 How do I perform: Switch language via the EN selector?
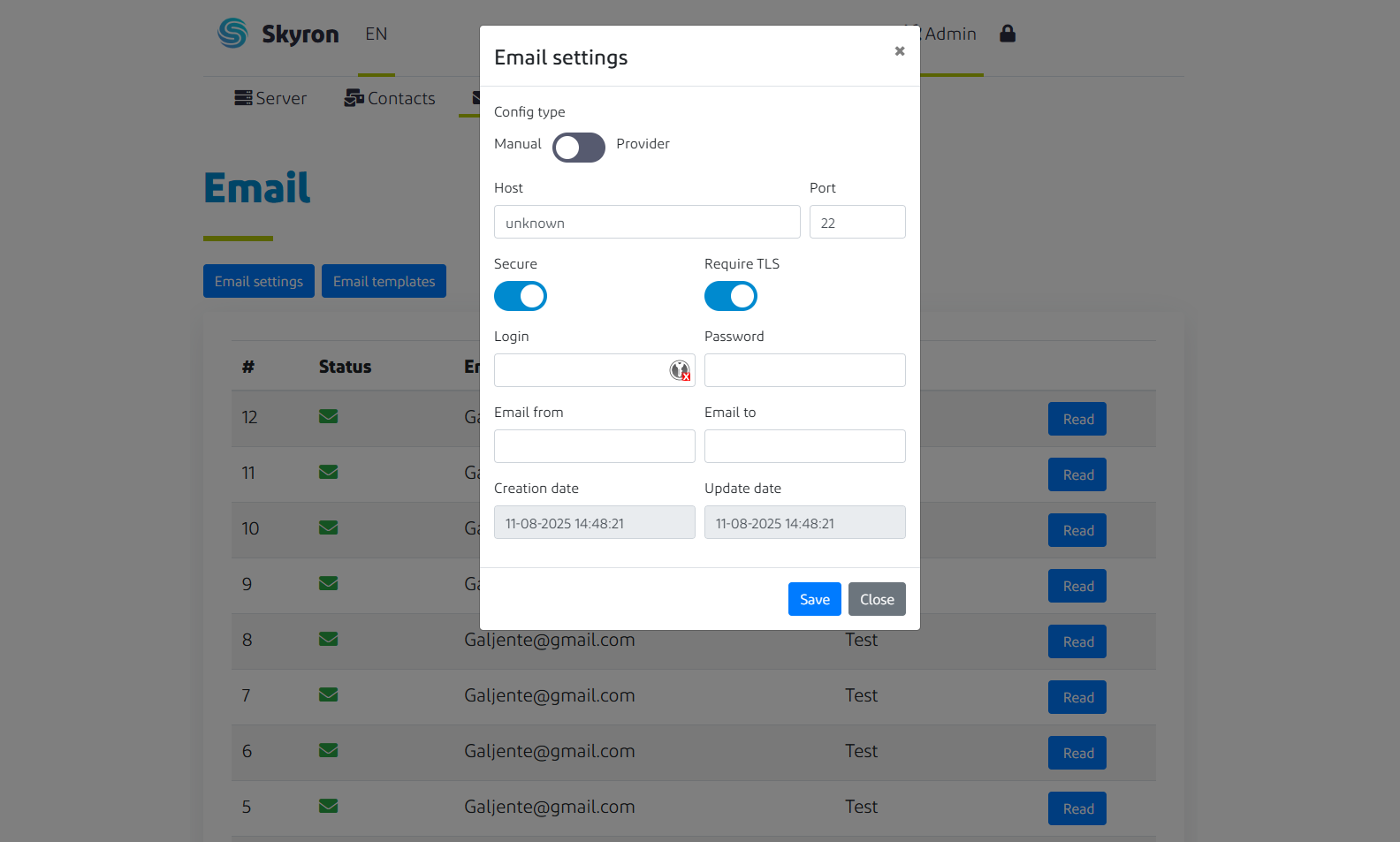click(x=377, y=34)
